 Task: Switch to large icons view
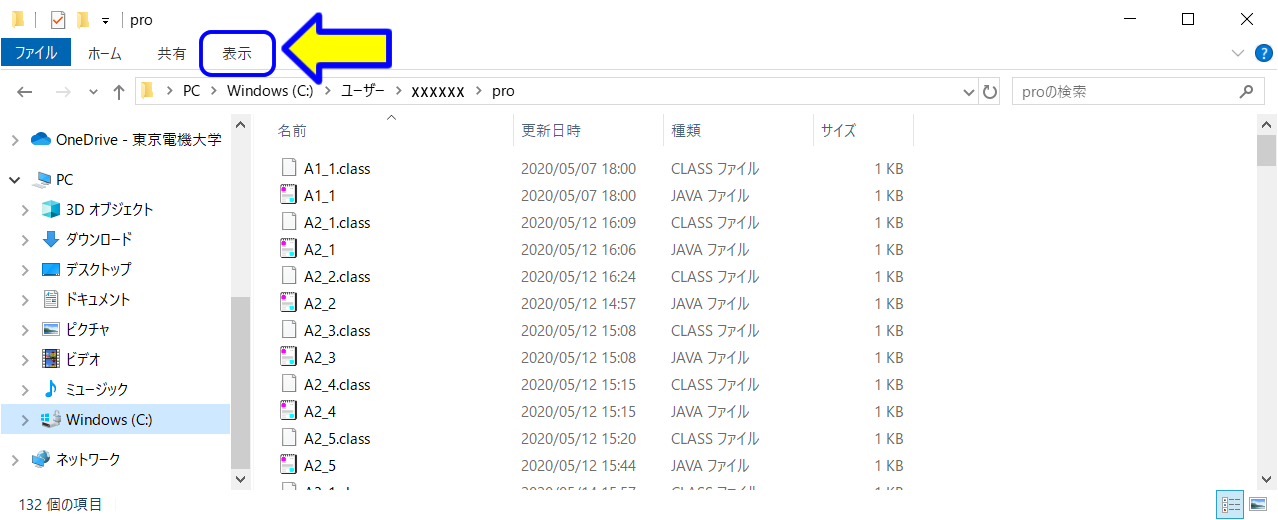coord(1258,505)
